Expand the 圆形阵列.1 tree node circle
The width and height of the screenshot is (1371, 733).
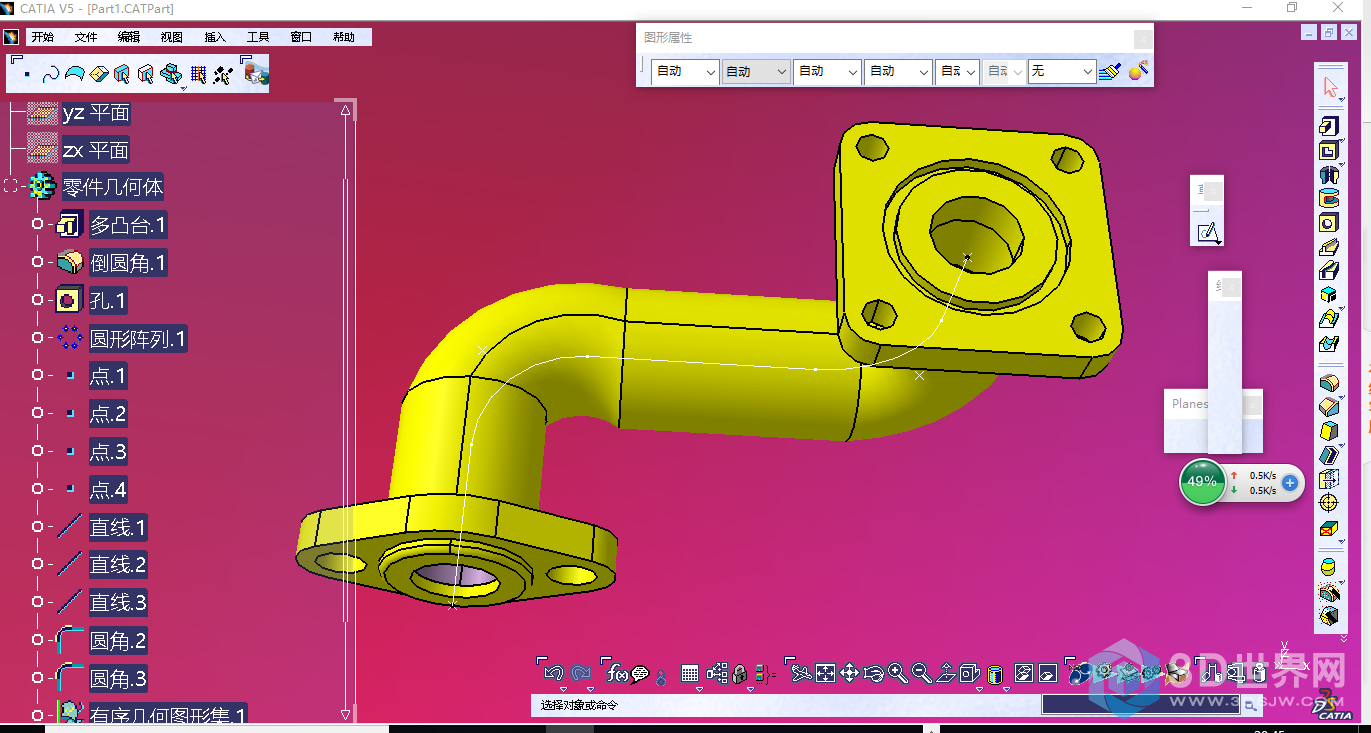tap(37, 338)
